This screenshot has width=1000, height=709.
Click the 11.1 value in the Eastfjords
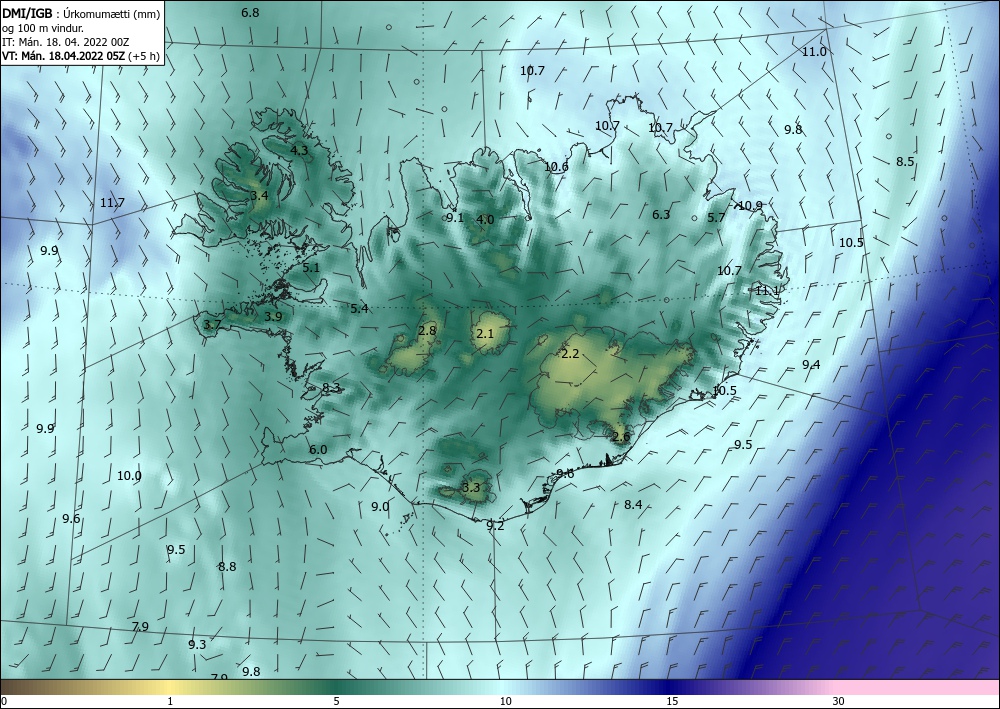tap(767, 290)
